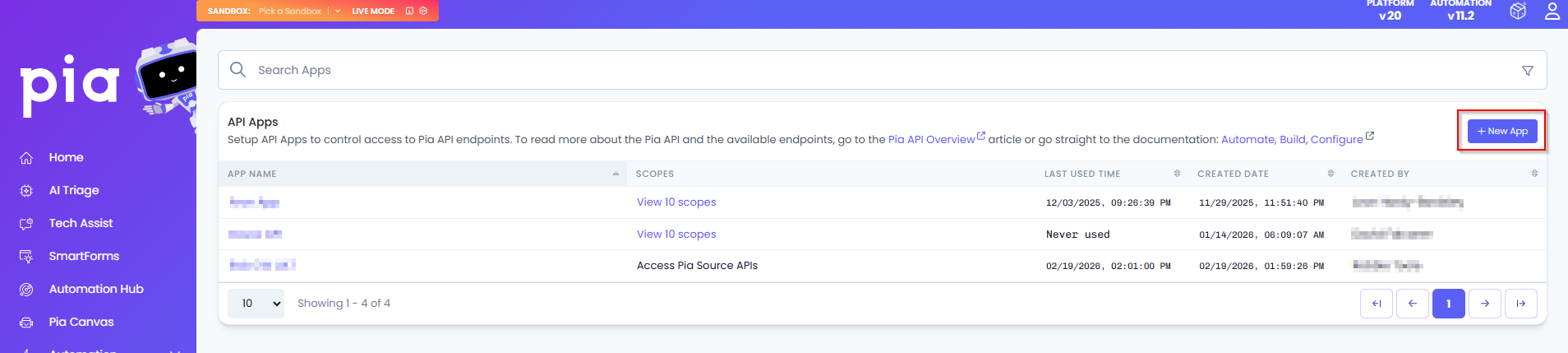This screenshot has height=353, width=1568.
Task: Click the New App button
Action: 1501,131
